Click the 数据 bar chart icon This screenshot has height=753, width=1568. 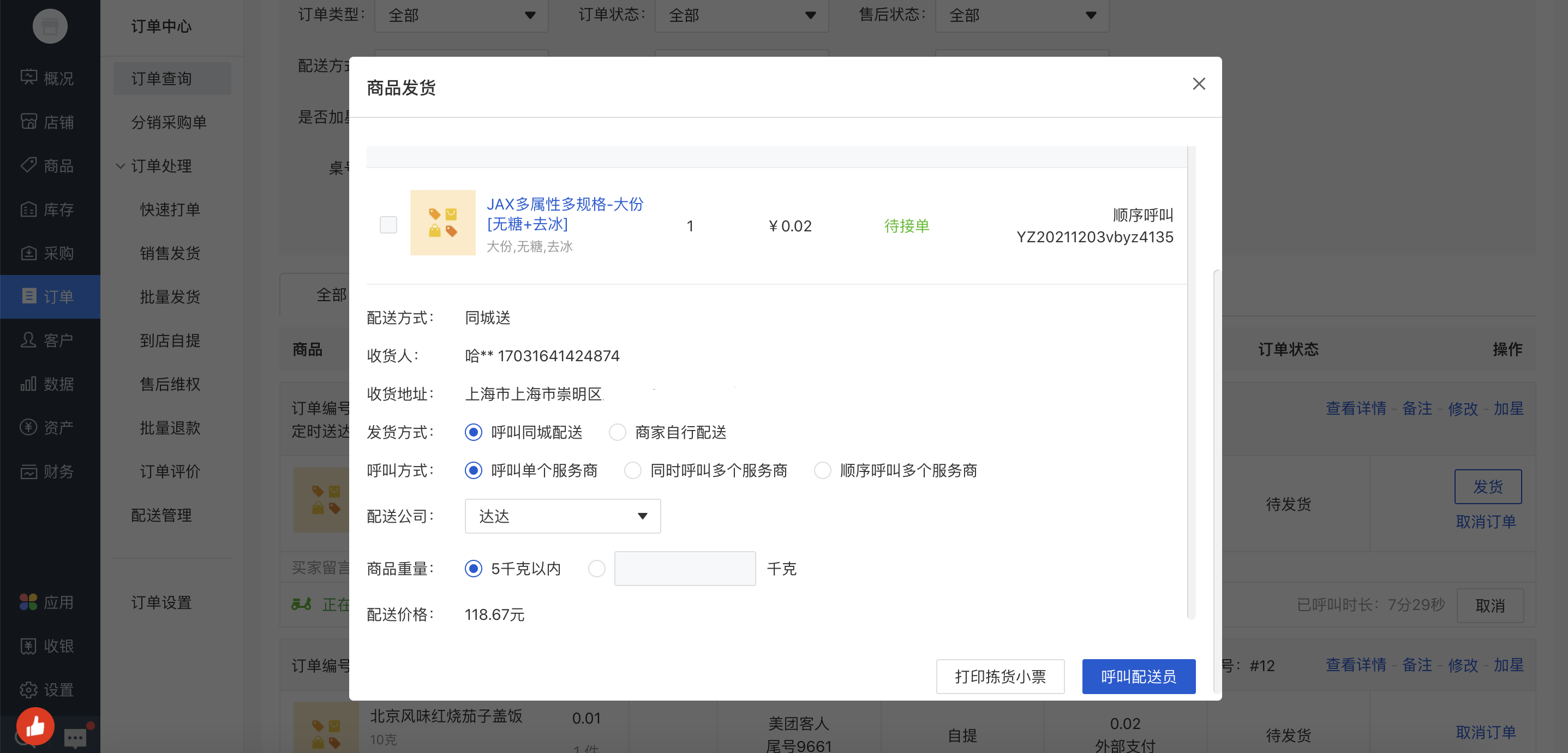click(28, 384)
